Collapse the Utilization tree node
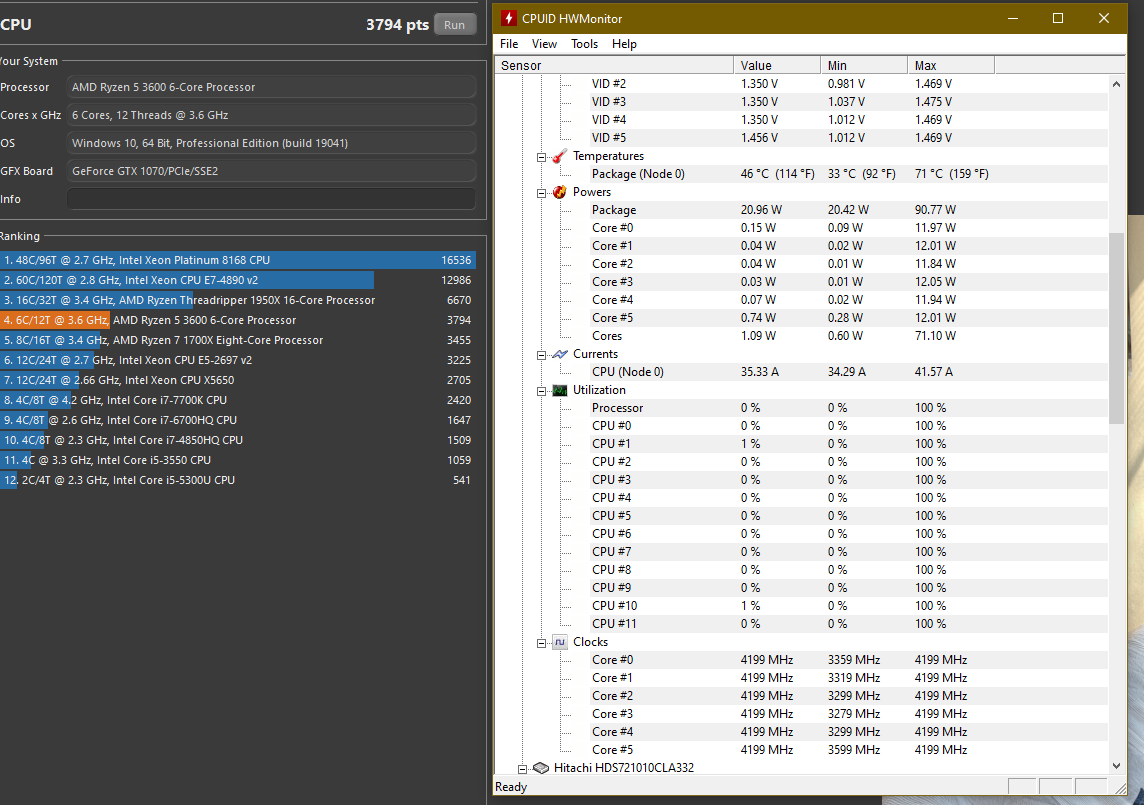This screenshot has height=805, width=1144. 541,391
